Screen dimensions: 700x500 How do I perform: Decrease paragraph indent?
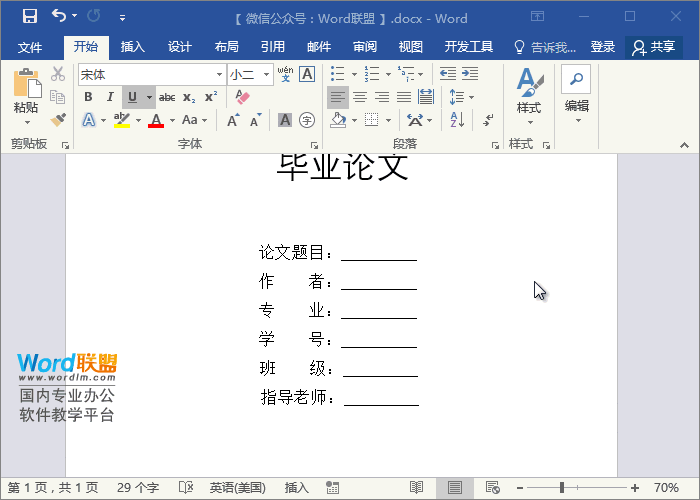[448, 74]
